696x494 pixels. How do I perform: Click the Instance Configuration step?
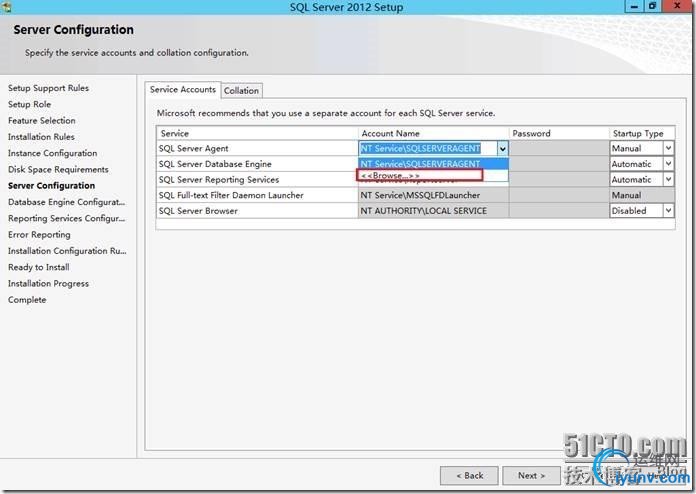coord(52,153)
